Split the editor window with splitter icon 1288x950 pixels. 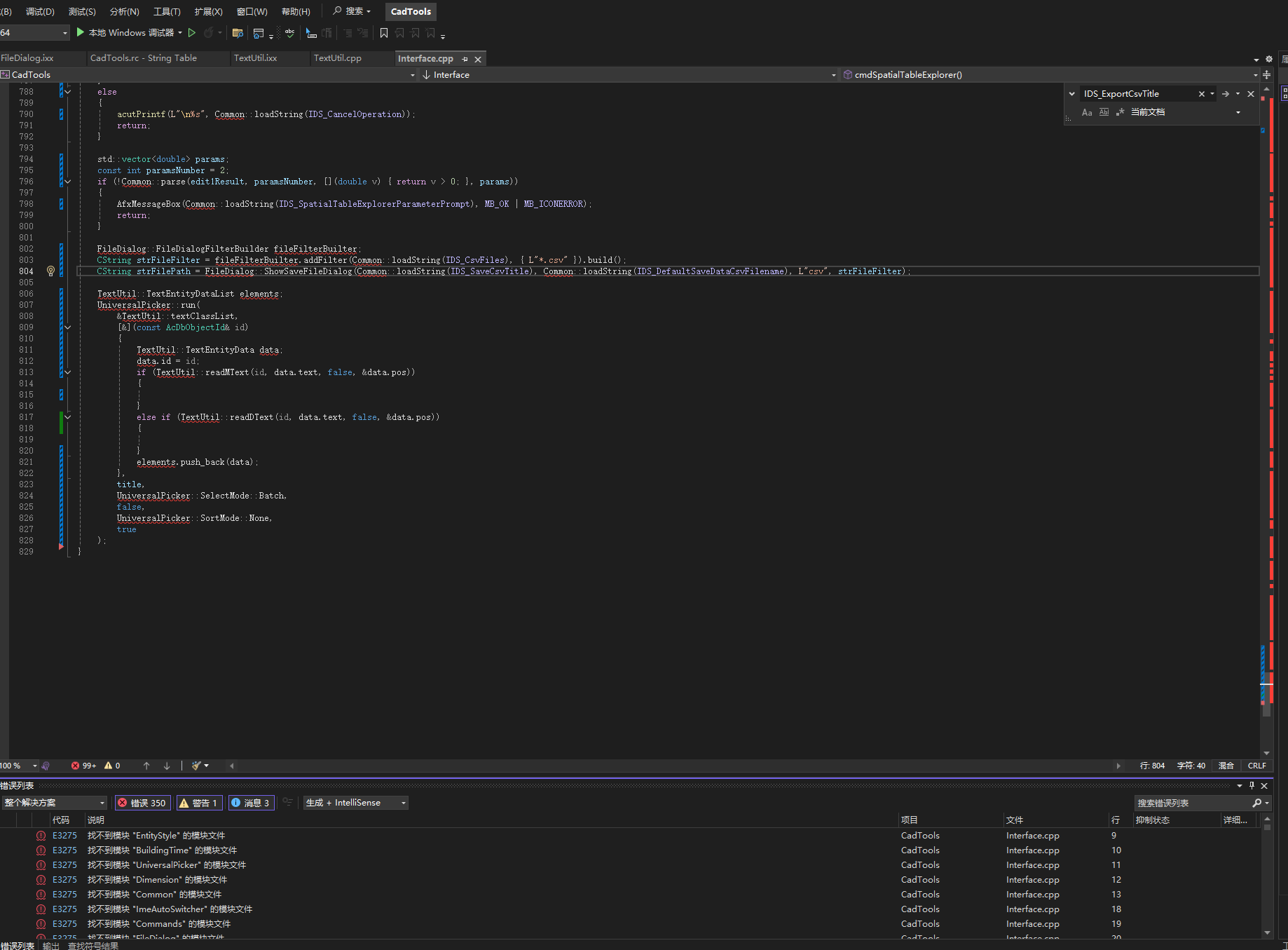coord(1266,75)
